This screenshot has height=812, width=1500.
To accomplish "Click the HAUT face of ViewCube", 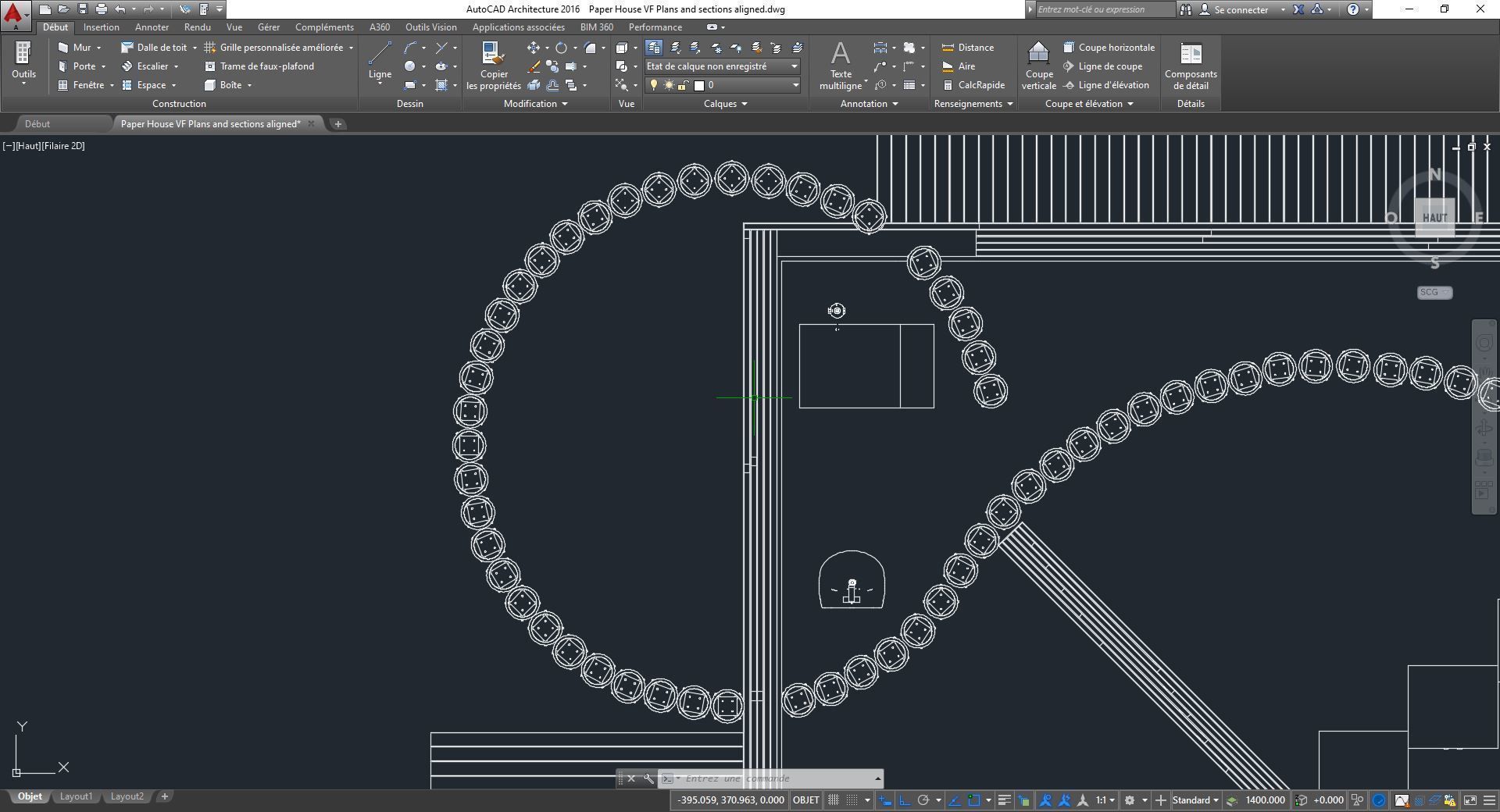I will pos(1435,218).
